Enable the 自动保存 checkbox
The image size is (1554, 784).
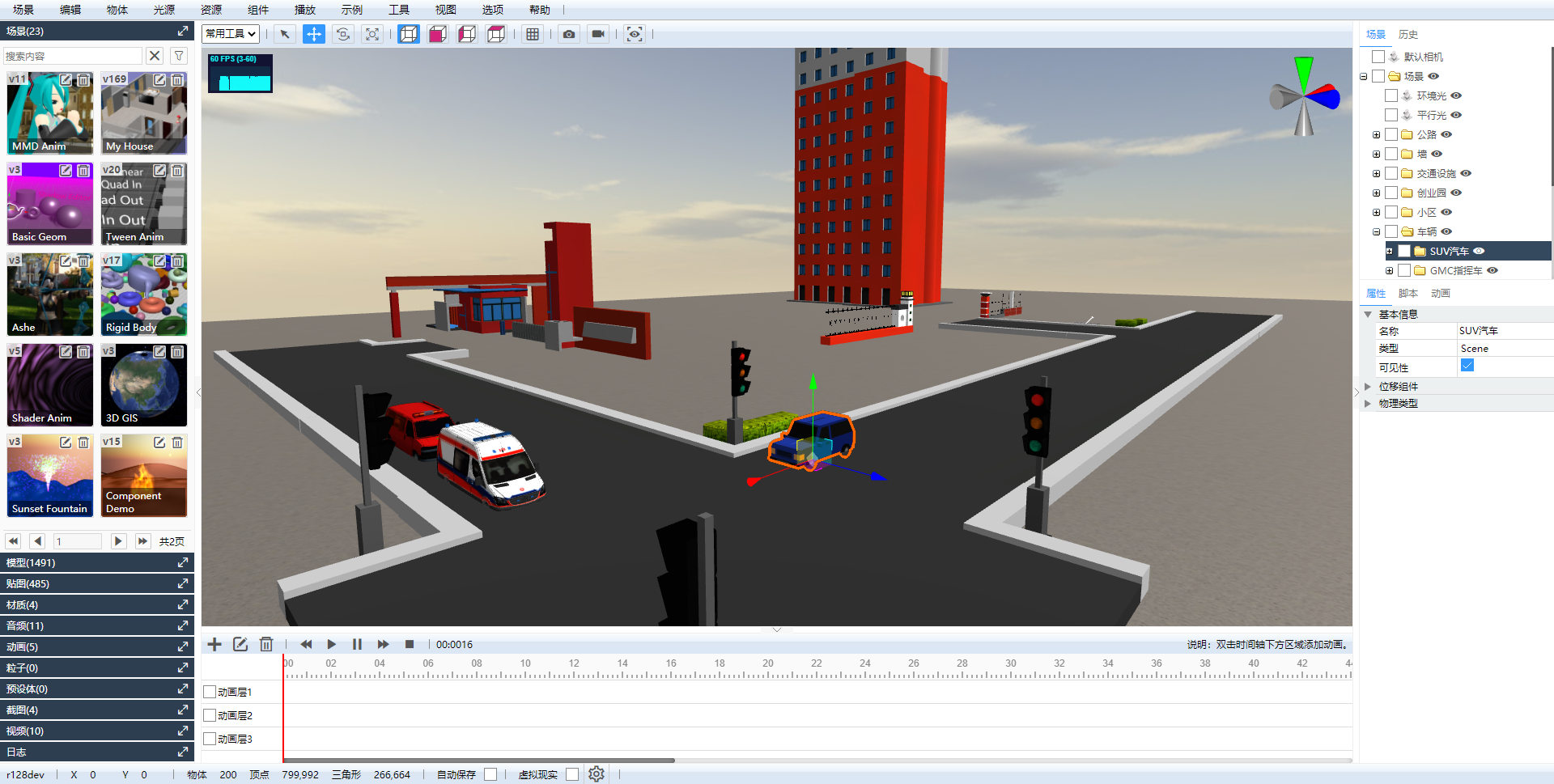tap(490, 774)
